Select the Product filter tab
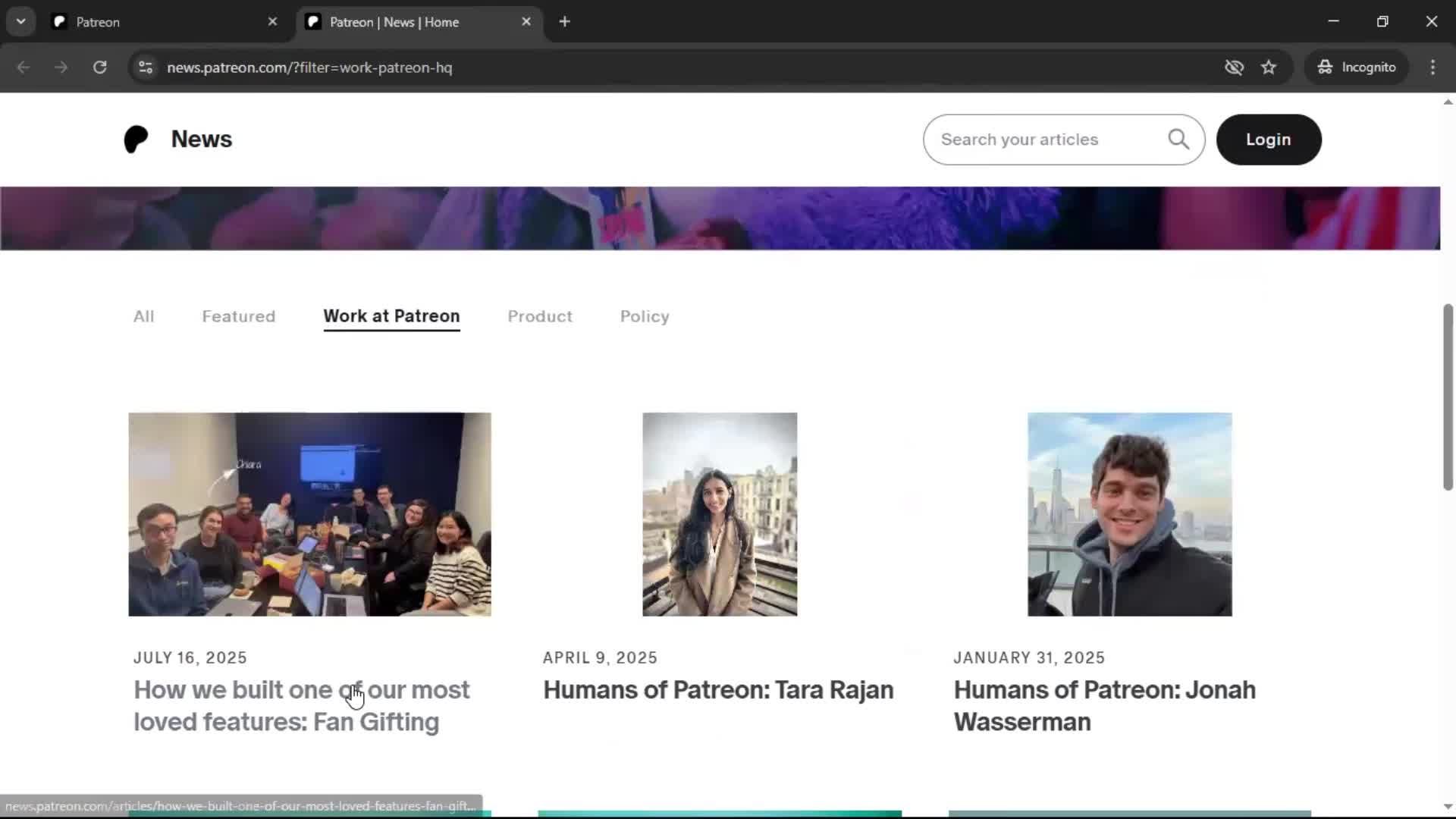 (540, 317)
